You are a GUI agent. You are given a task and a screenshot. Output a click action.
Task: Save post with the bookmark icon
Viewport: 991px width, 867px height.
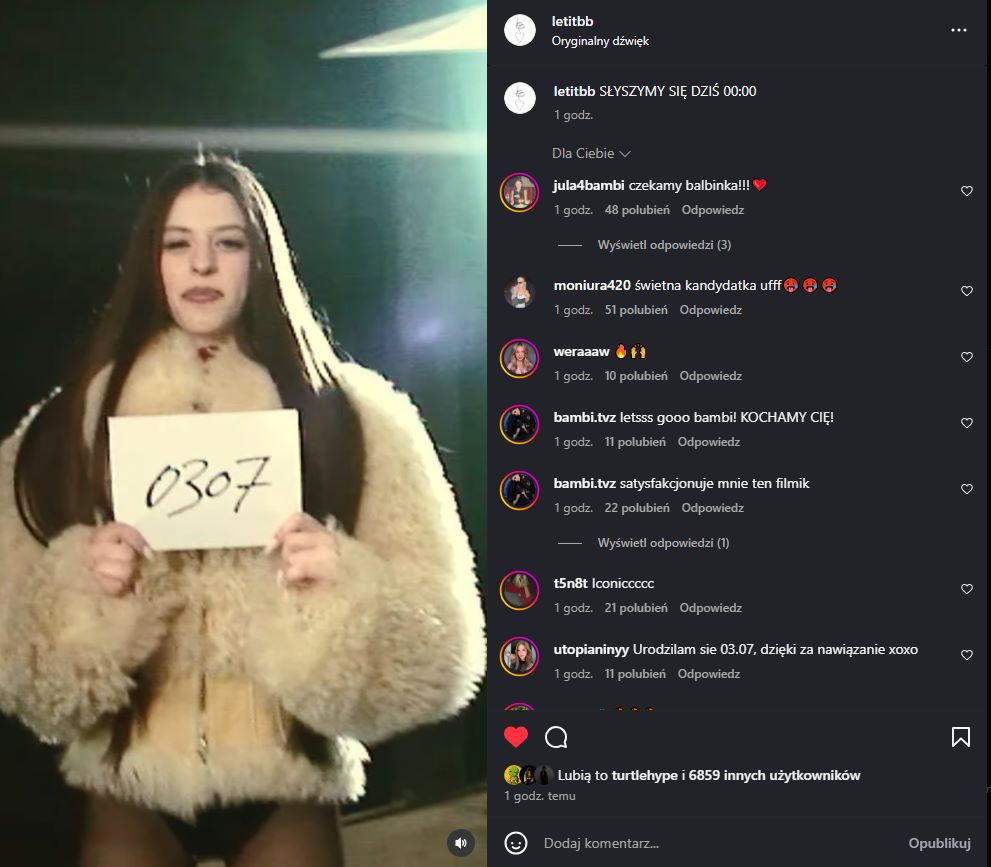pos(961,737)
